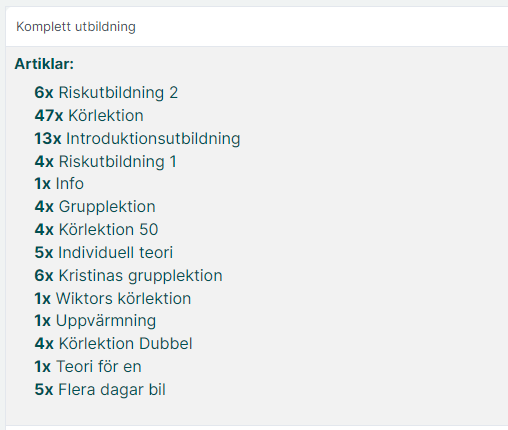Select the word Dubbel in the list
The height and width of the screenshot is (430, 508).
tap(166, 344)
